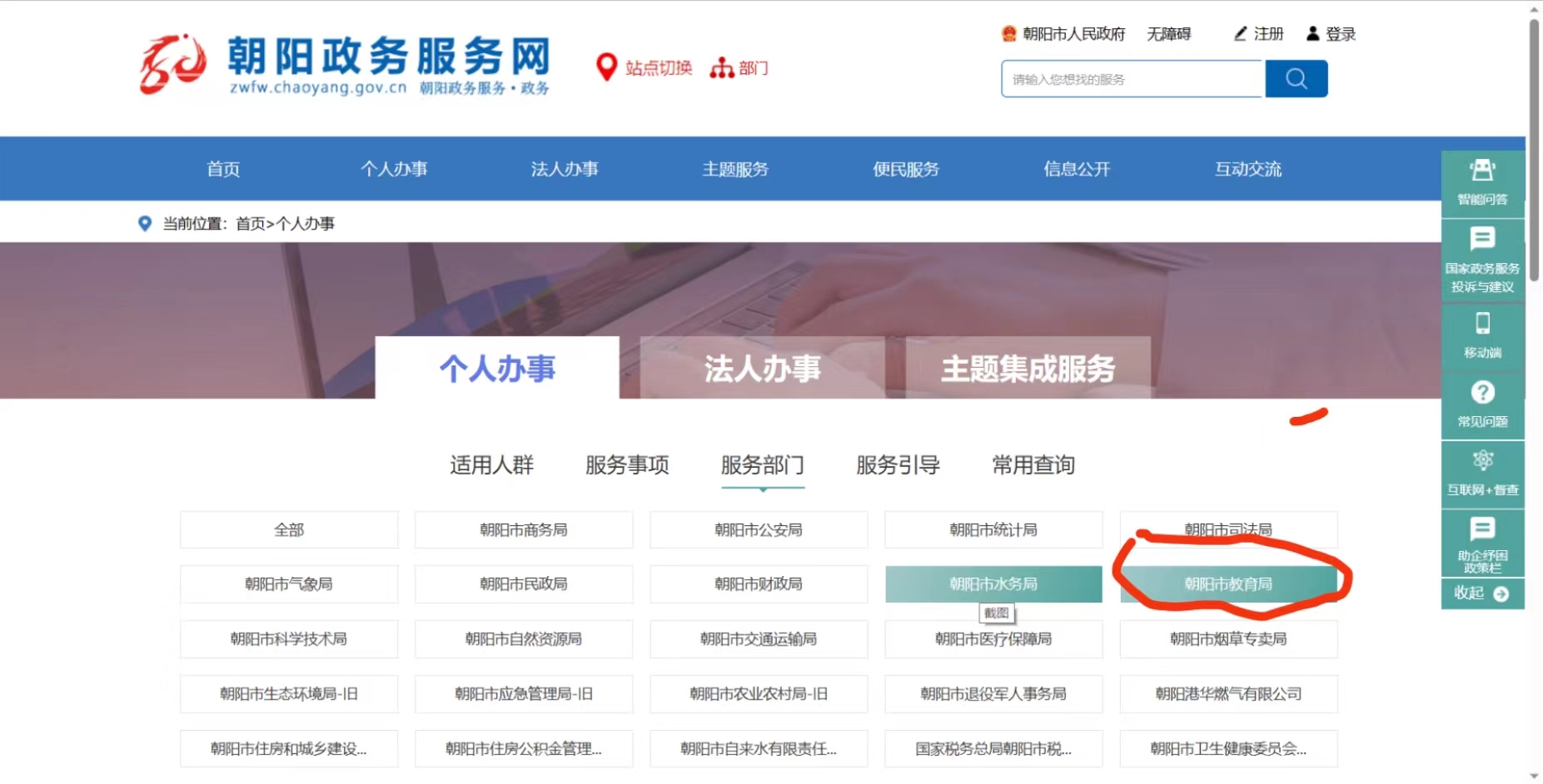Choose 朝阳市退役军人事务局 department
This screenshot has width=1543, height=784.
(993, 694)
